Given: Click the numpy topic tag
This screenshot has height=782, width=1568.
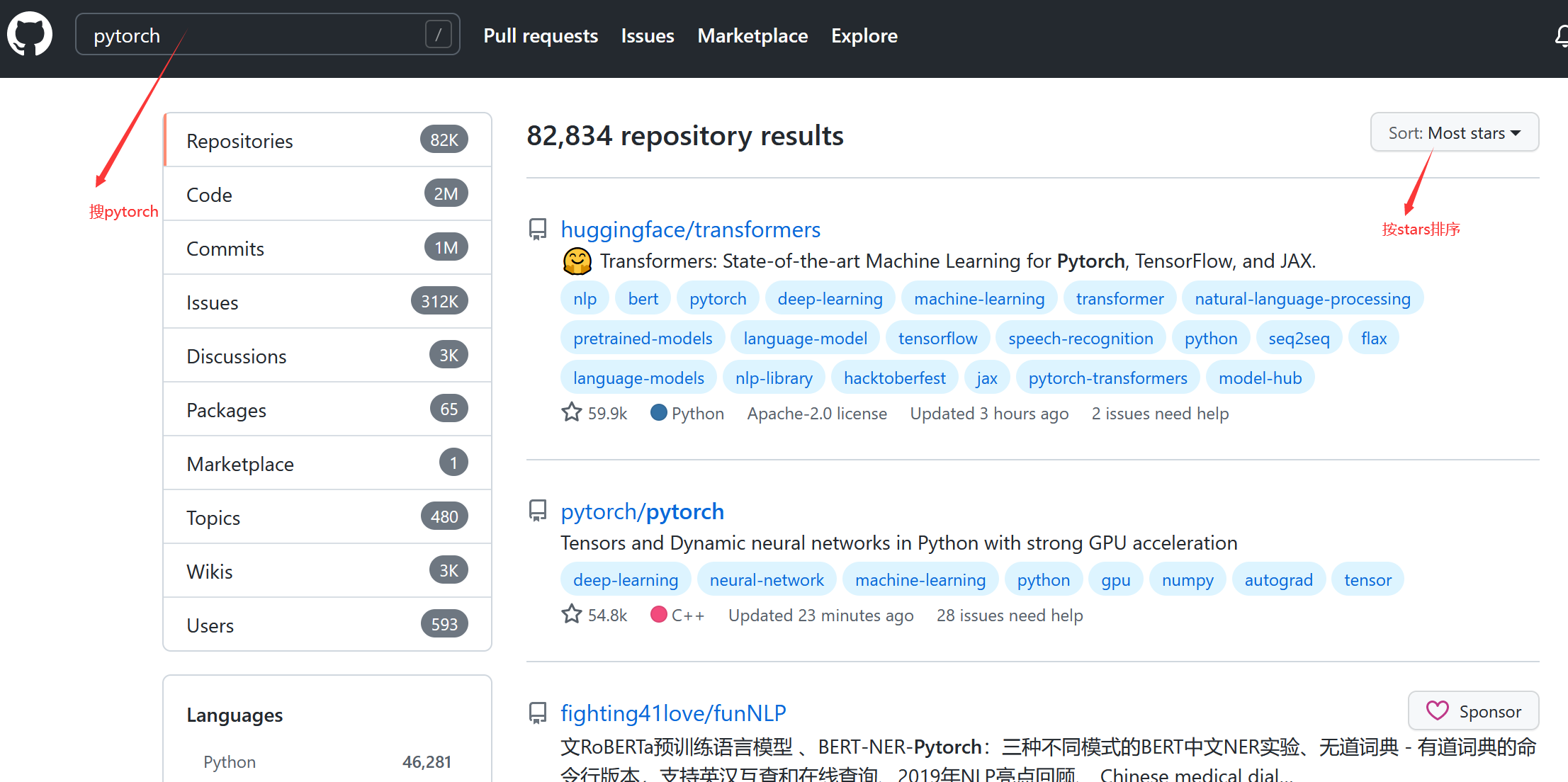Looking at the screenshot, I should (1188, 579).
